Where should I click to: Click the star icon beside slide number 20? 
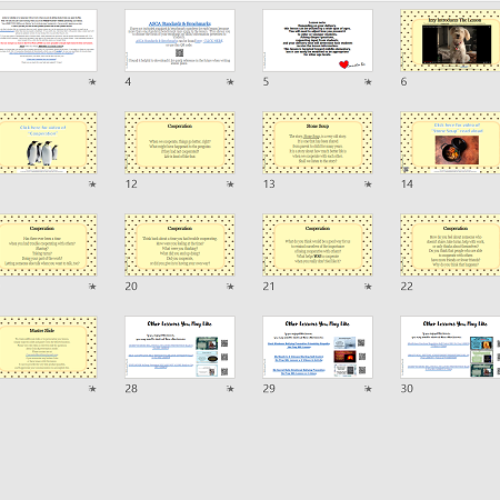pos(230,286)
